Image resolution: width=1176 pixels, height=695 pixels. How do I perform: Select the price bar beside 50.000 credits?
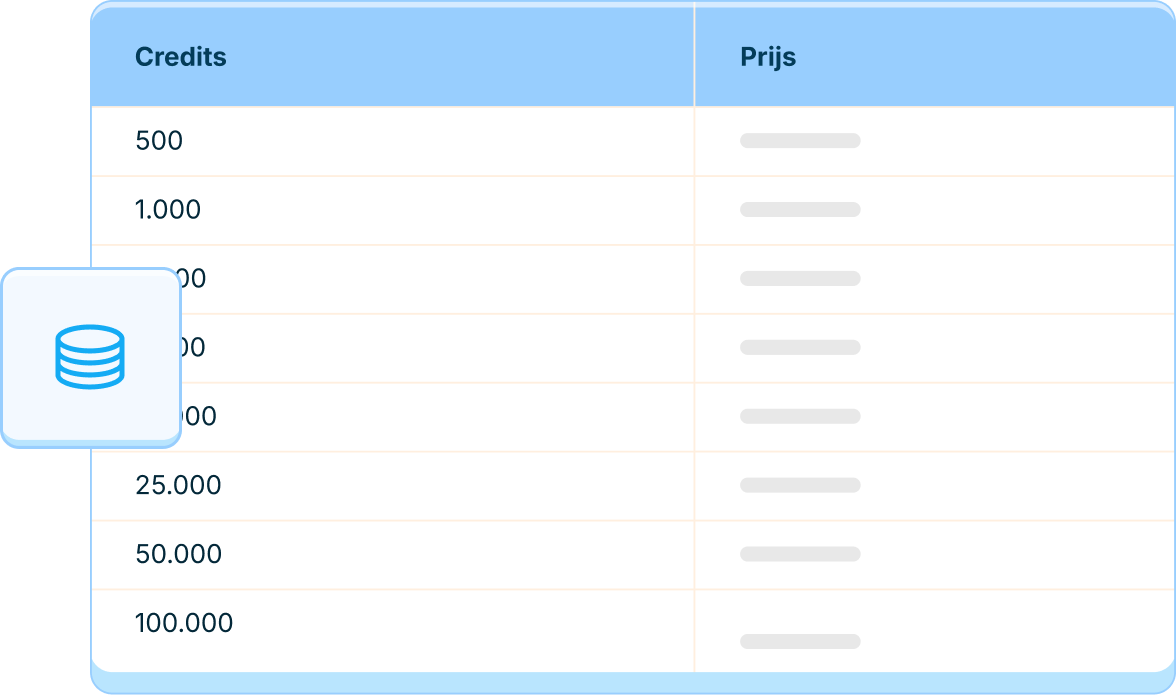(800, 554)
